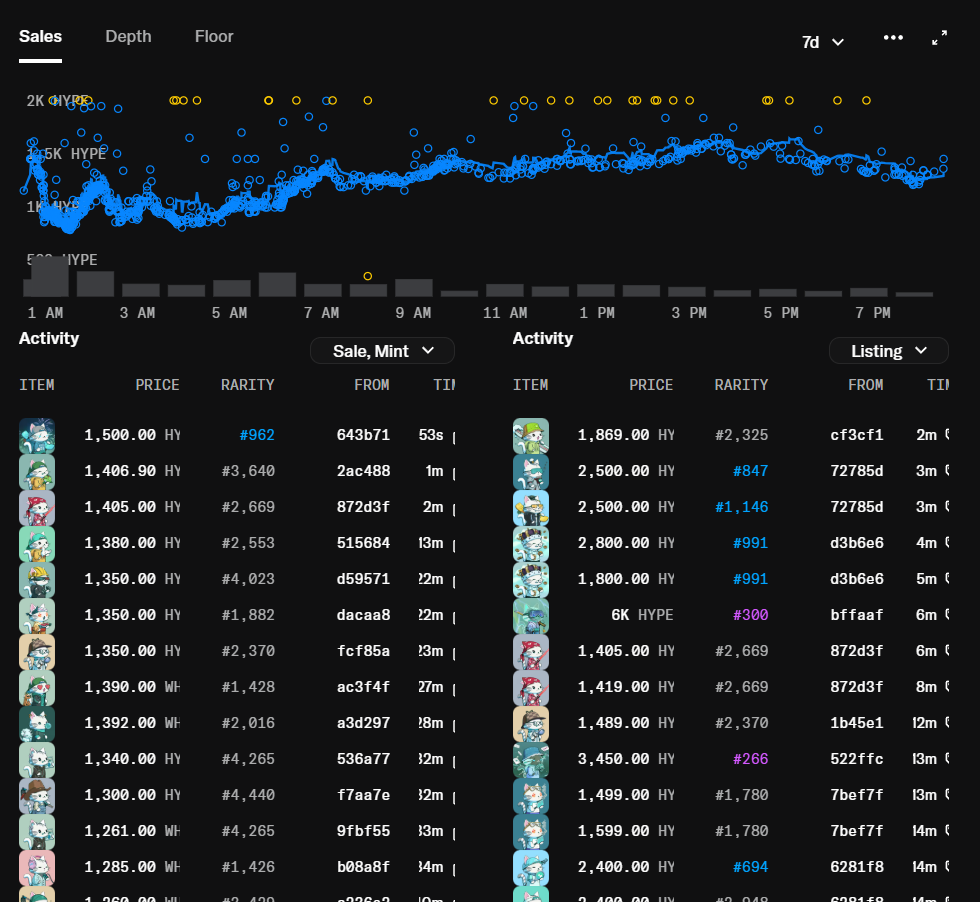
Task: Switch to the Floor tab
Action: (x=214, y=37)
